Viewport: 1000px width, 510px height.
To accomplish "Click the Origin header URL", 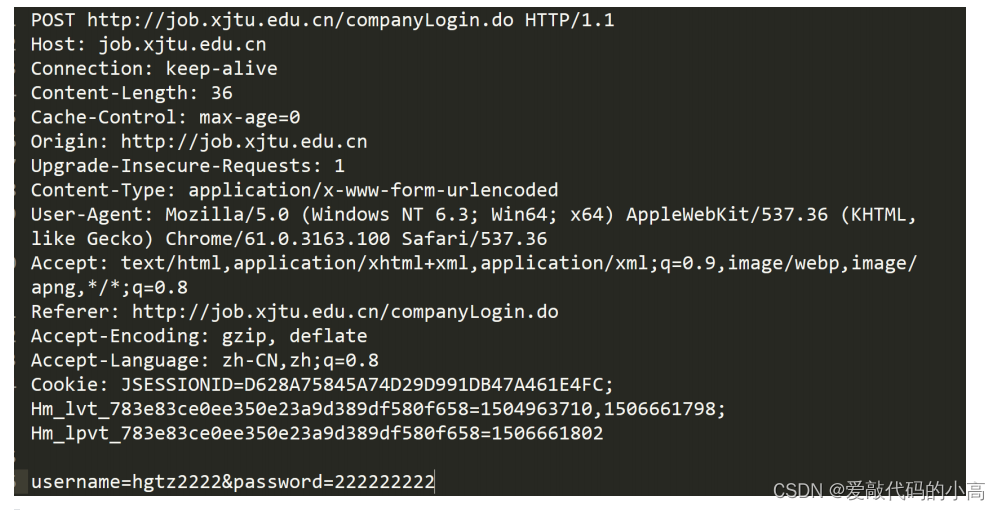I will pos(244,142).
